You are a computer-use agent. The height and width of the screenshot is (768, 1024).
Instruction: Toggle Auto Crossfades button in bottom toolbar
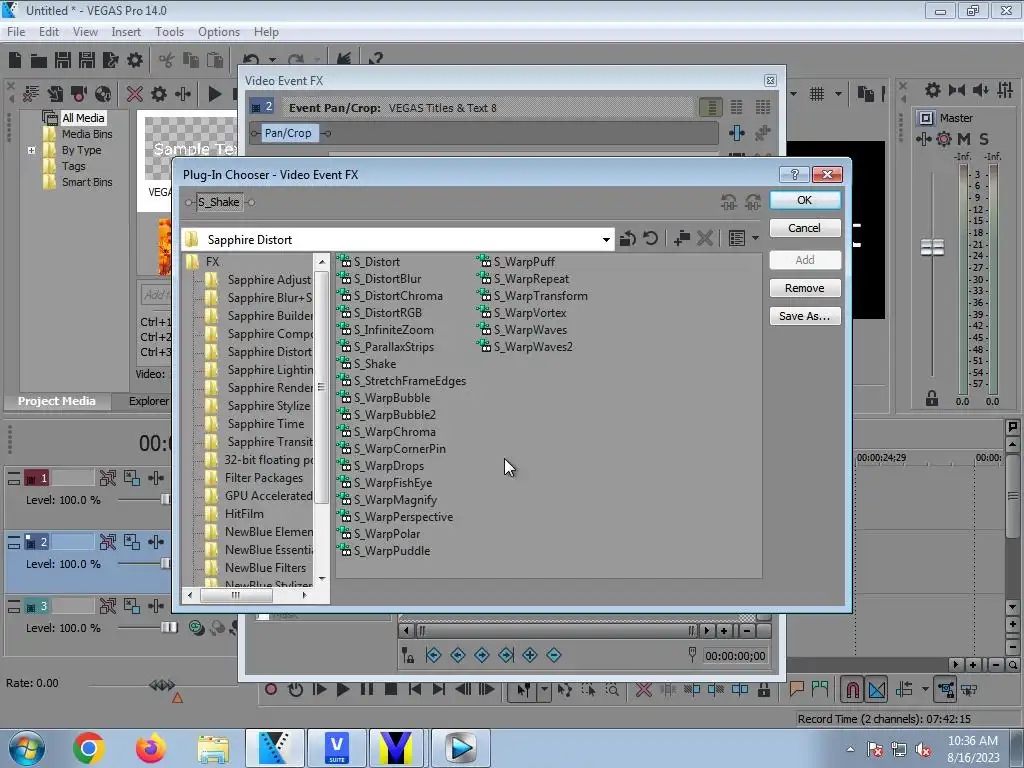[x=877, y=690]
